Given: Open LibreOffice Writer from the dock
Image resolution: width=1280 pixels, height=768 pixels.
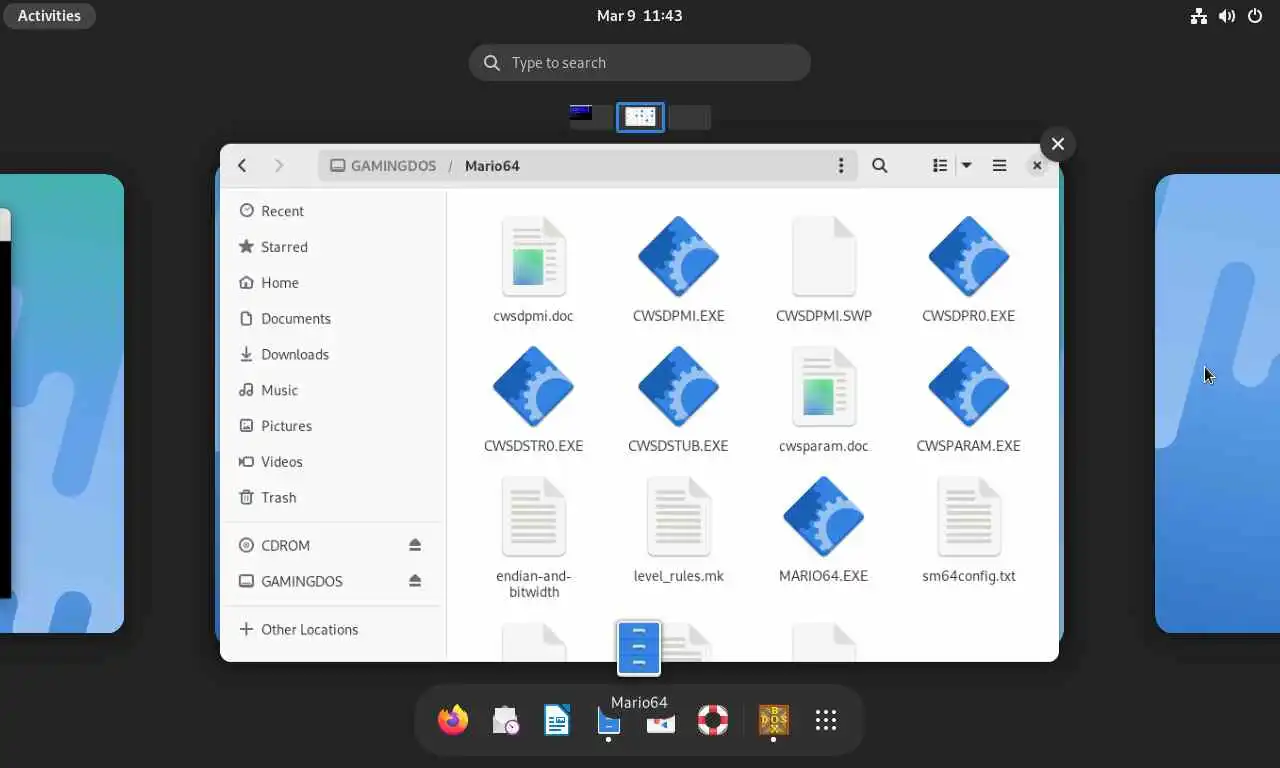Looking at the screenshot, I should [557, 720].
